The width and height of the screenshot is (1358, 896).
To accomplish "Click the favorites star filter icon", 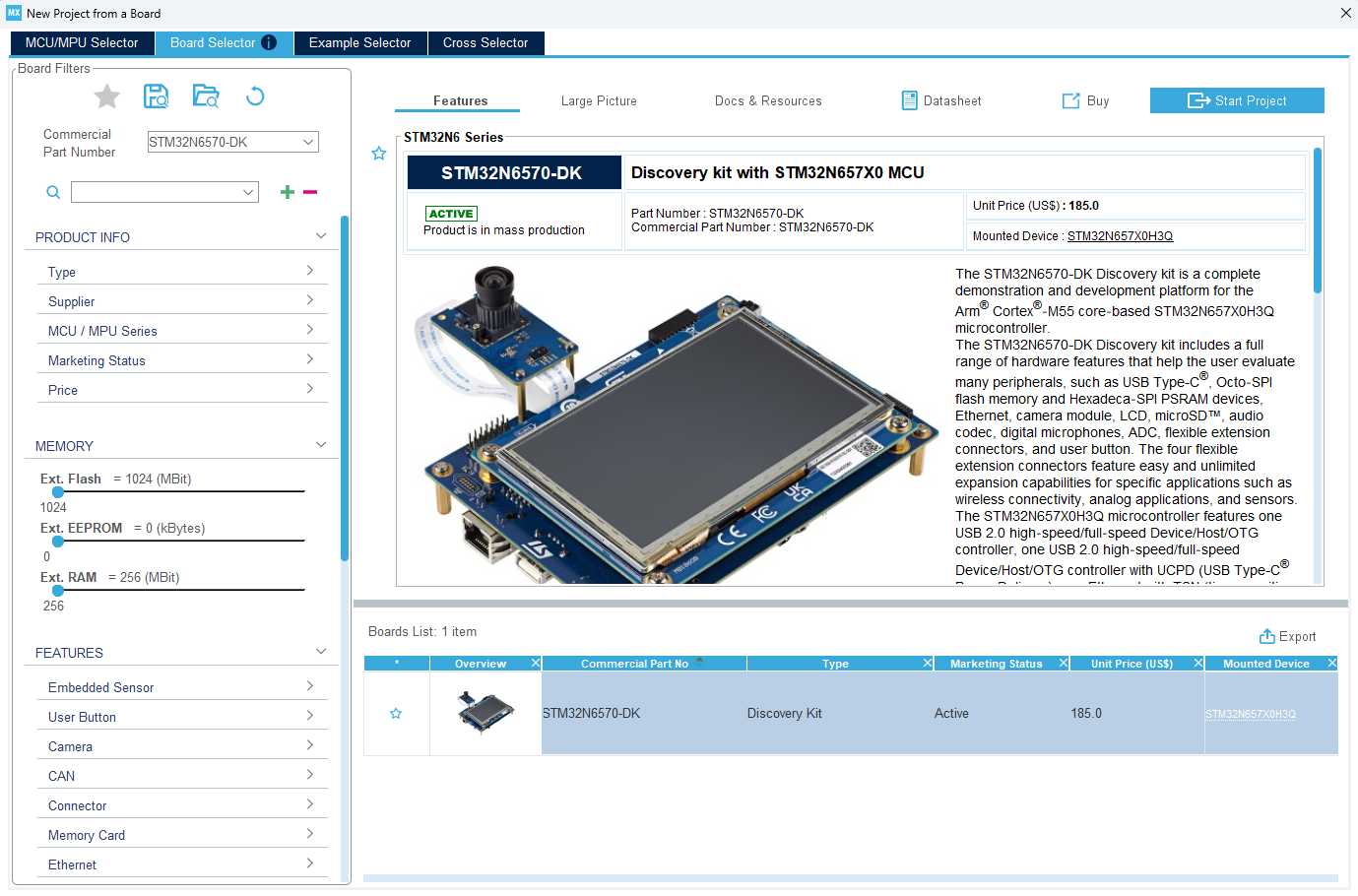I will (x=107, y=96).
